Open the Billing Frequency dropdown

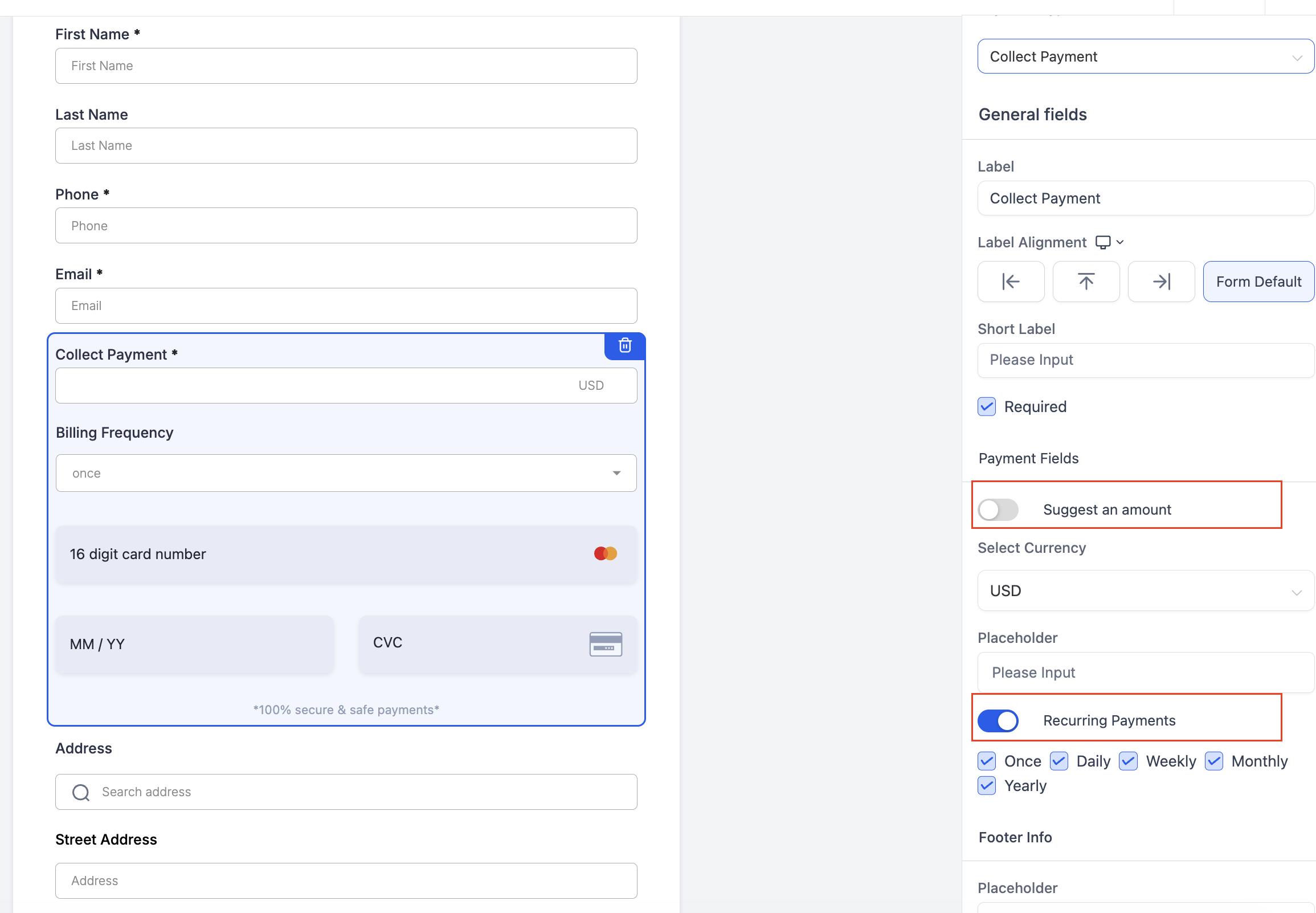(346, 473)
